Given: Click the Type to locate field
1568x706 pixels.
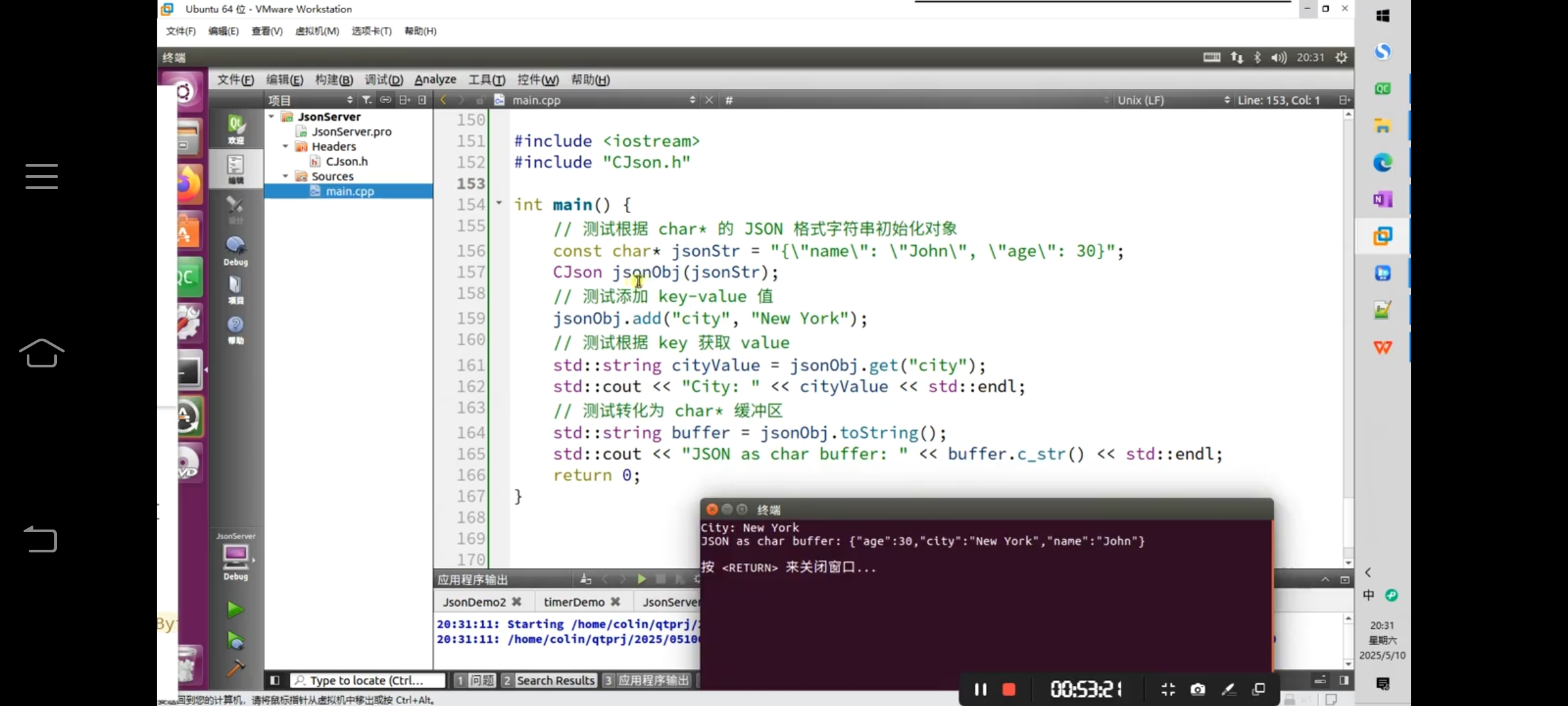Looking at the screenshot, I should coord(367,681).
